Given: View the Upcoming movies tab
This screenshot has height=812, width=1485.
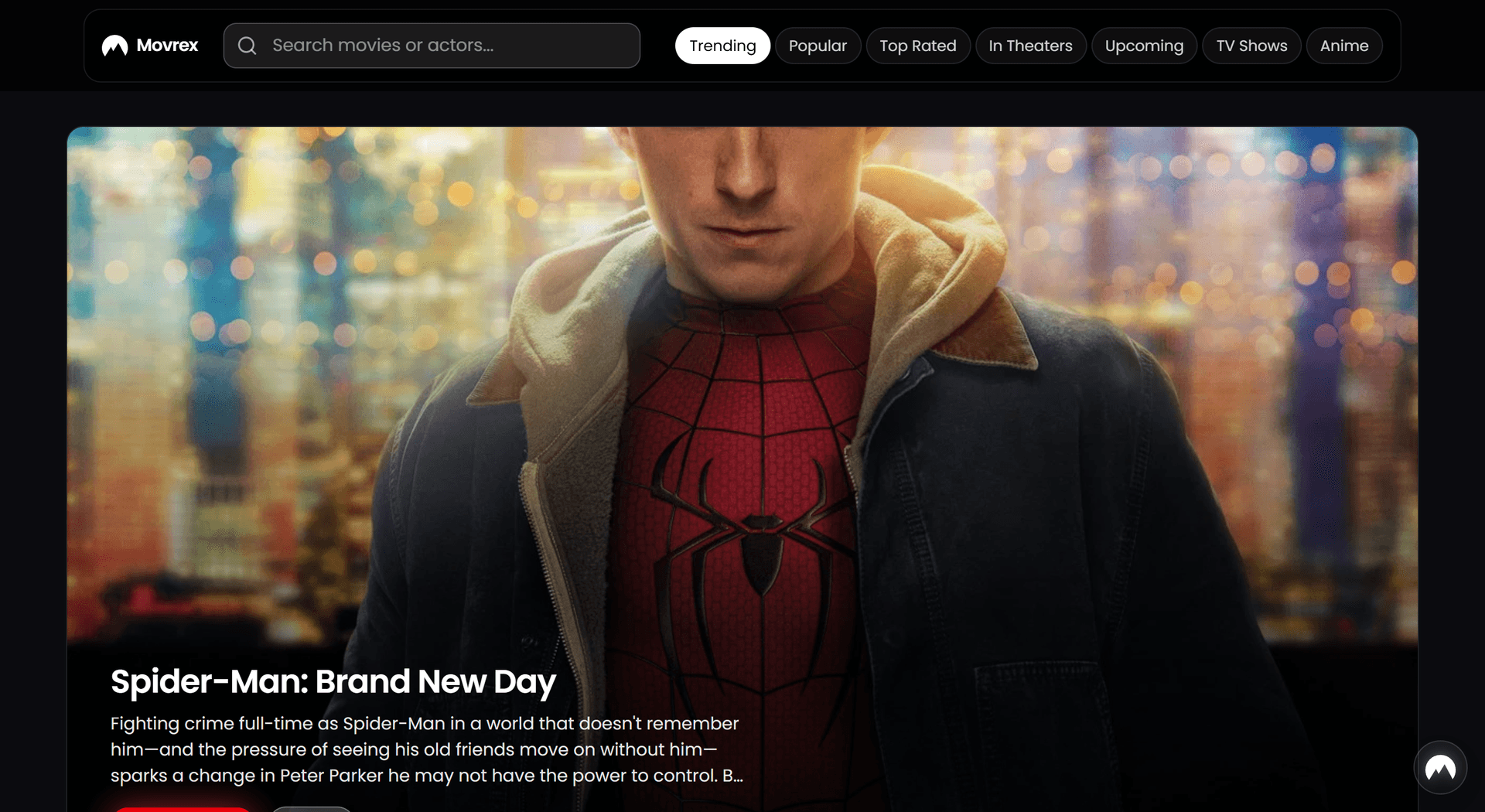Looking at the screenshot, I should (1144, 46).
